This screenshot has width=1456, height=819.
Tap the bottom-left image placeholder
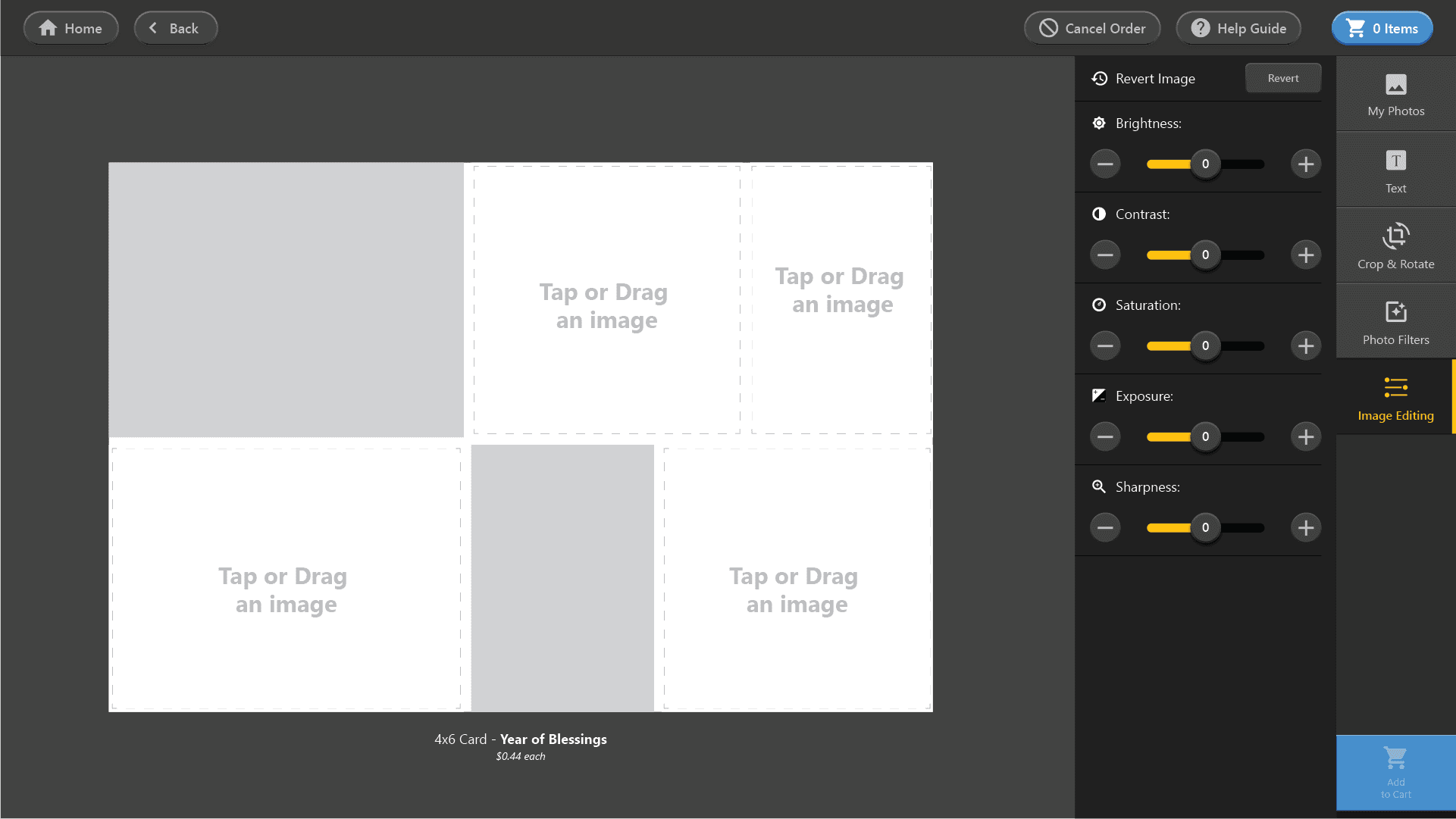point(286,580)
